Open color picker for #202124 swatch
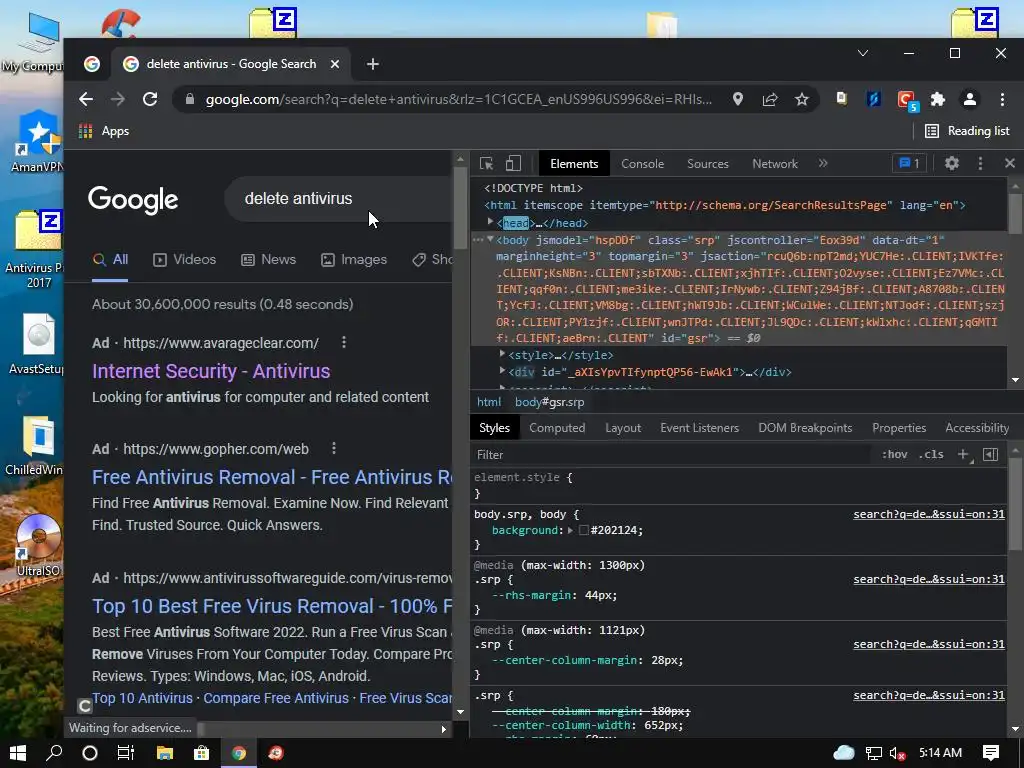The image size is (1024, 768). pyautogui.click(x=584, y=530)
